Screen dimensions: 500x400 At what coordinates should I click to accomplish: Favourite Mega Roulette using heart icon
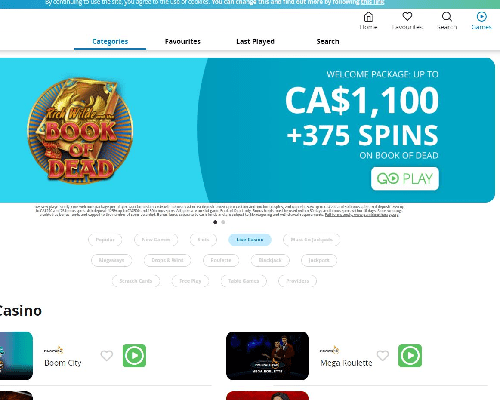coord(383,356)
